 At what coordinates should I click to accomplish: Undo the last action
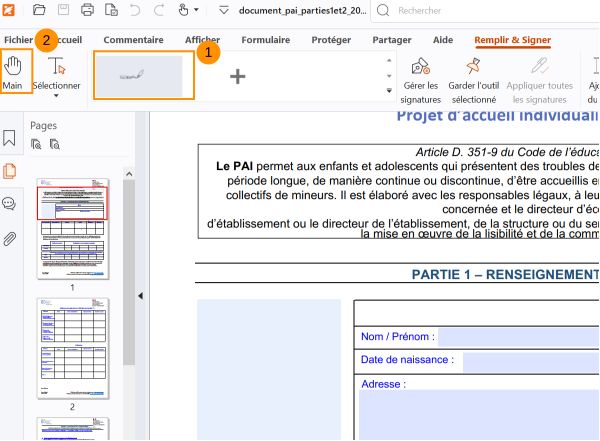(x=135, y=10)
